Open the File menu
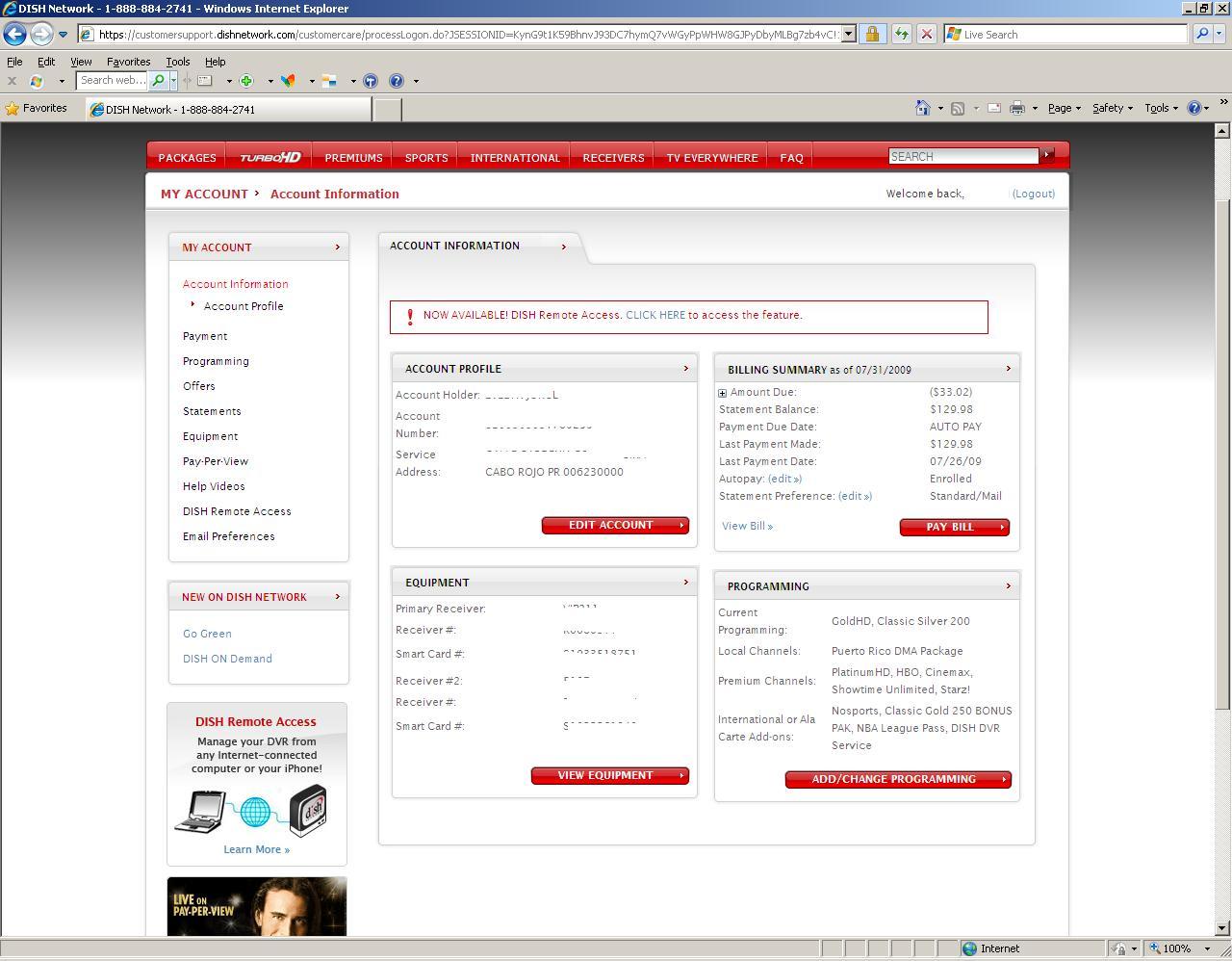The width and height of the screenshot is (1232, 961). click(x=14, y=61)
